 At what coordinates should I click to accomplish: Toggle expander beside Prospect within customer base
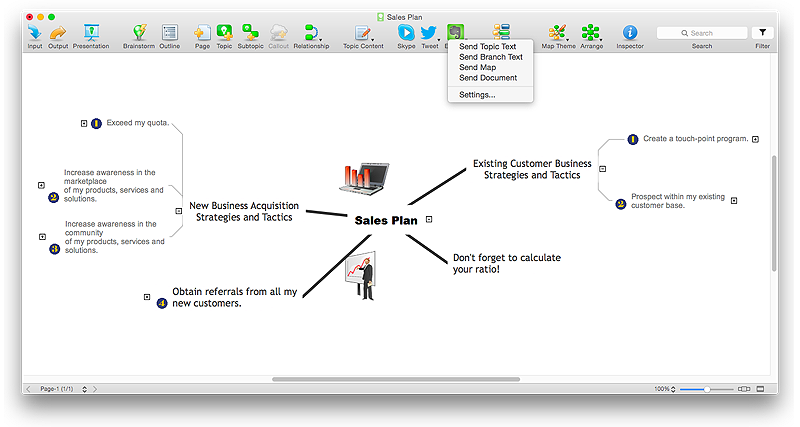(734, 200)
